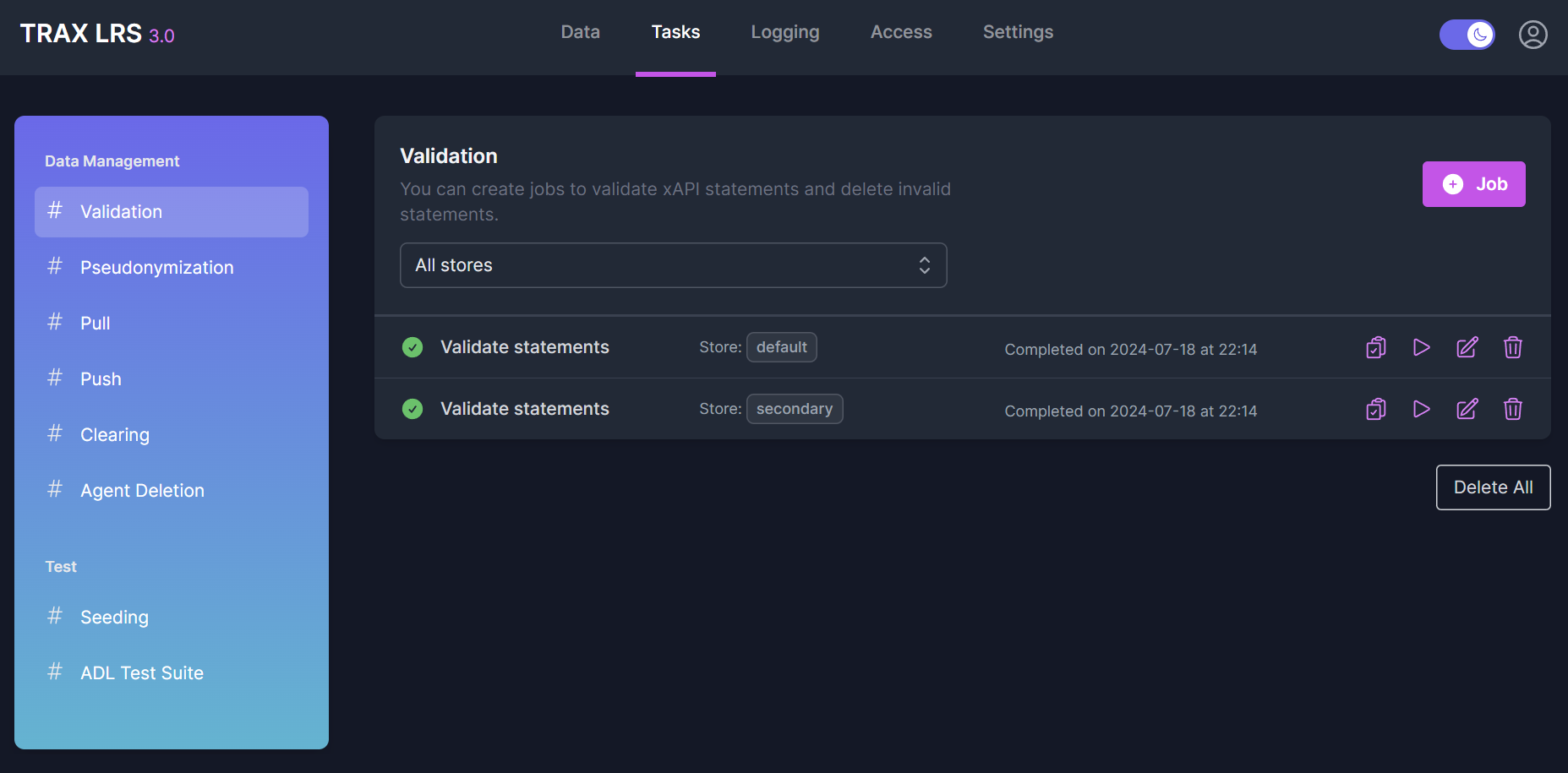The width and height of the screenshot is (1568, 773).
Task: Run the secondary store validation job
Action: 1421,409
